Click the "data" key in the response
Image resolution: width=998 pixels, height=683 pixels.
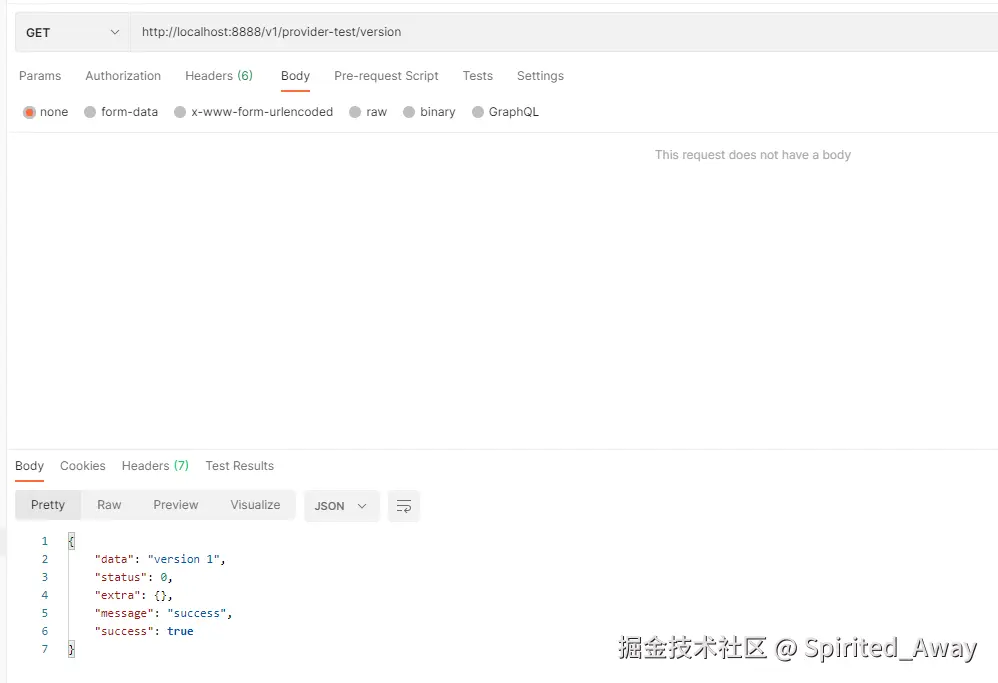(x=114, y=560)
